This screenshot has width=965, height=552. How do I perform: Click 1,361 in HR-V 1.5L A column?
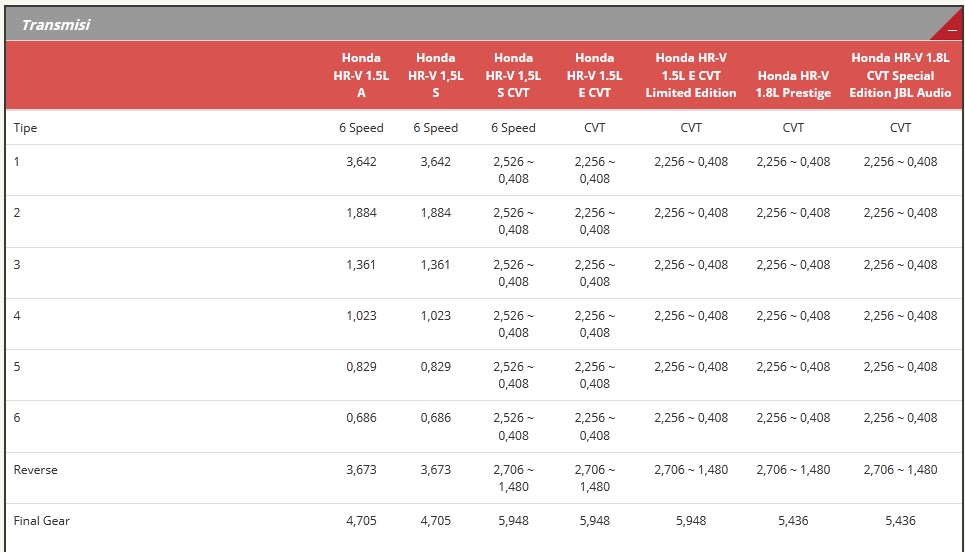361,265
